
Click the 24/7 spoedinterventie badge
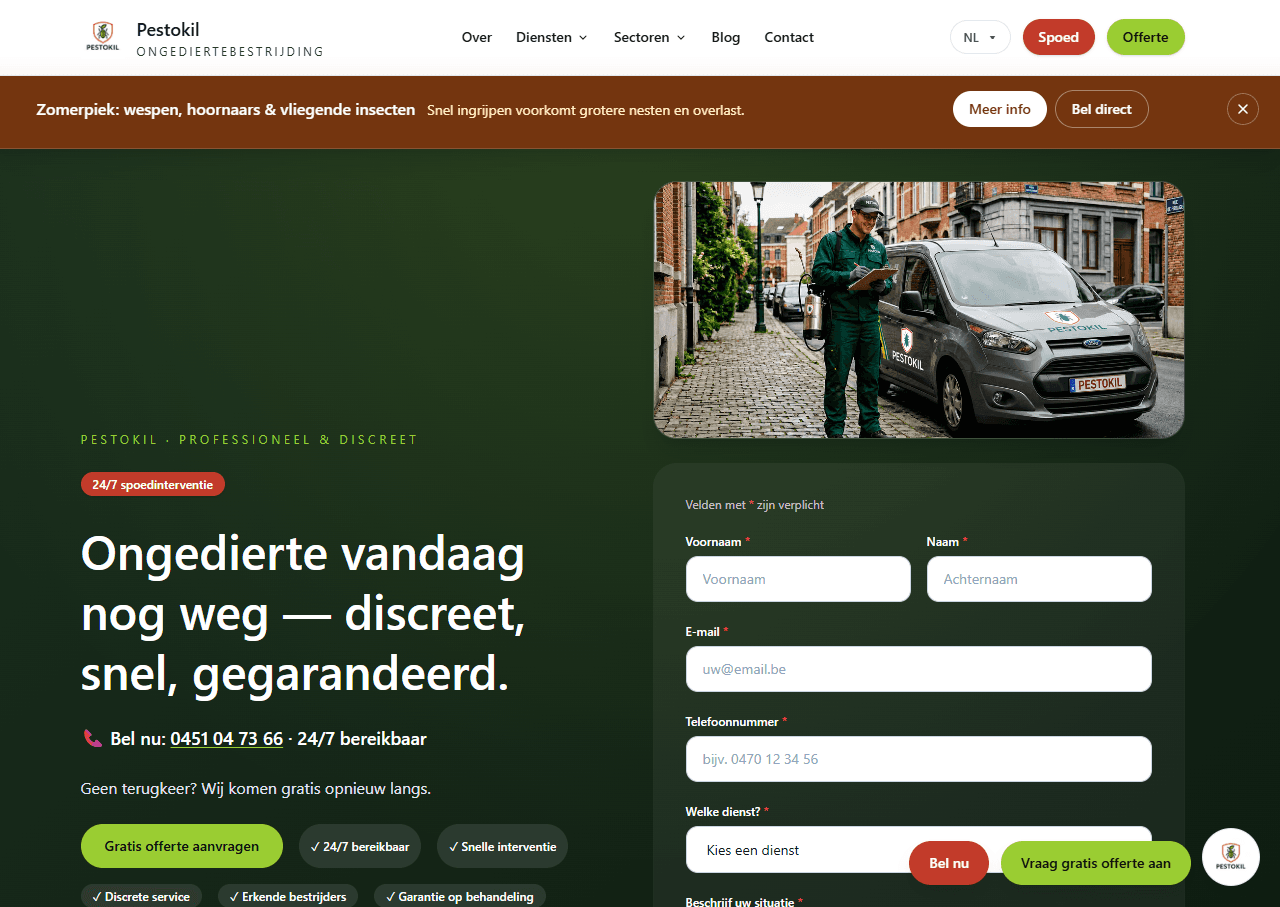click(x=153, y=484)
